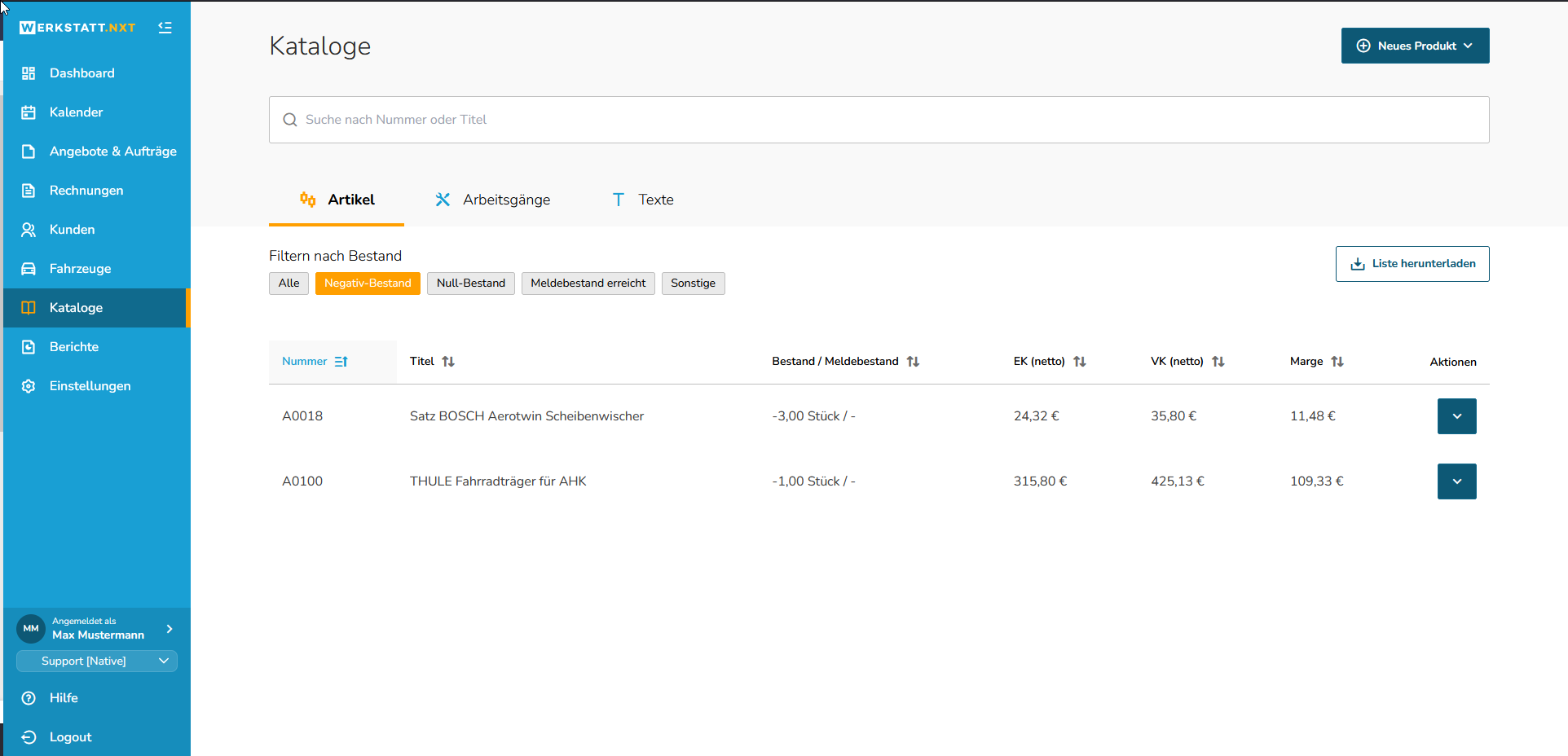Sort by VK (netto) arrows
Image resolution: width=1568 pixels, height=756 pixels.
pyautogui.click(x=1218, y=362)
